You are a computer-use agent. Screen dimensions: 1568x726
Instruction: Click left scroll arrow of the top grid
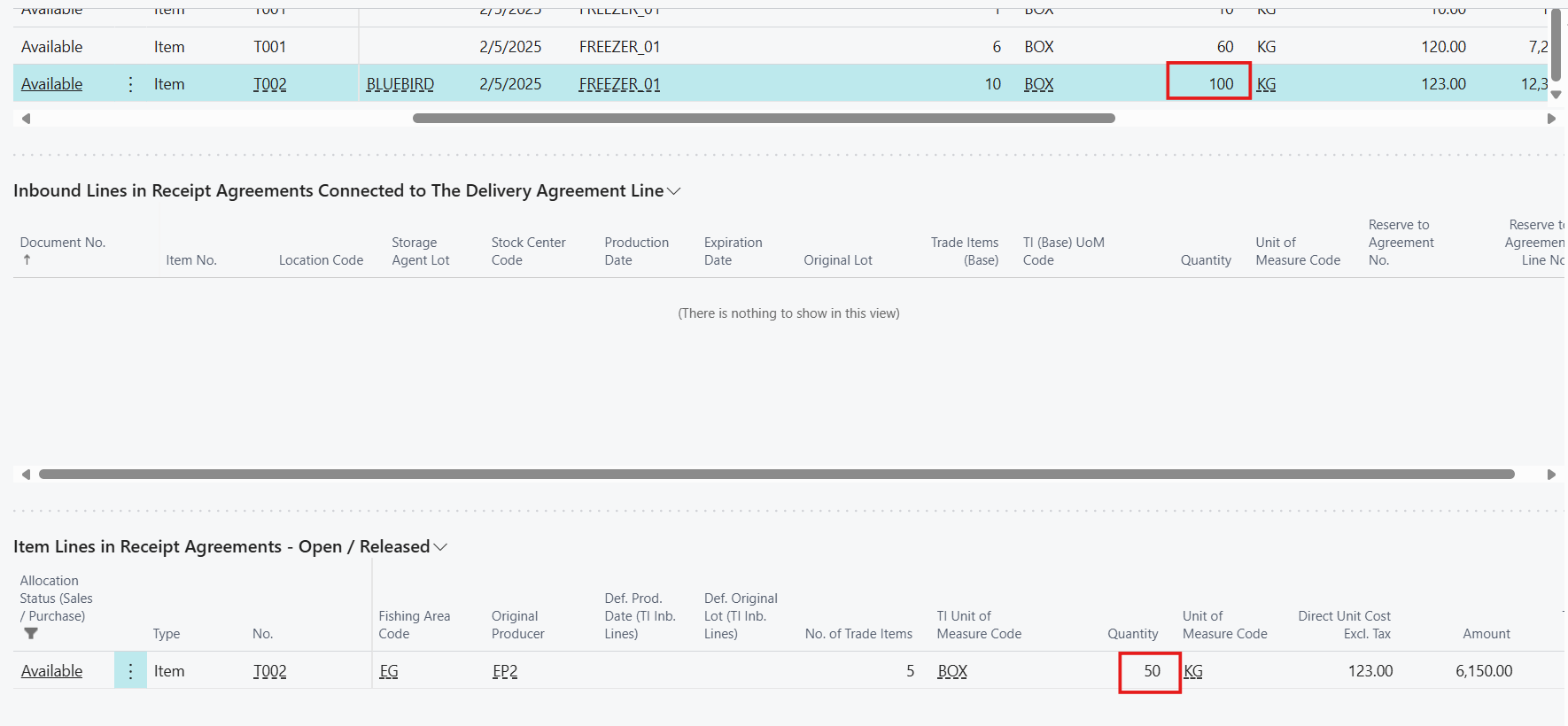click(x=26, y=119)
